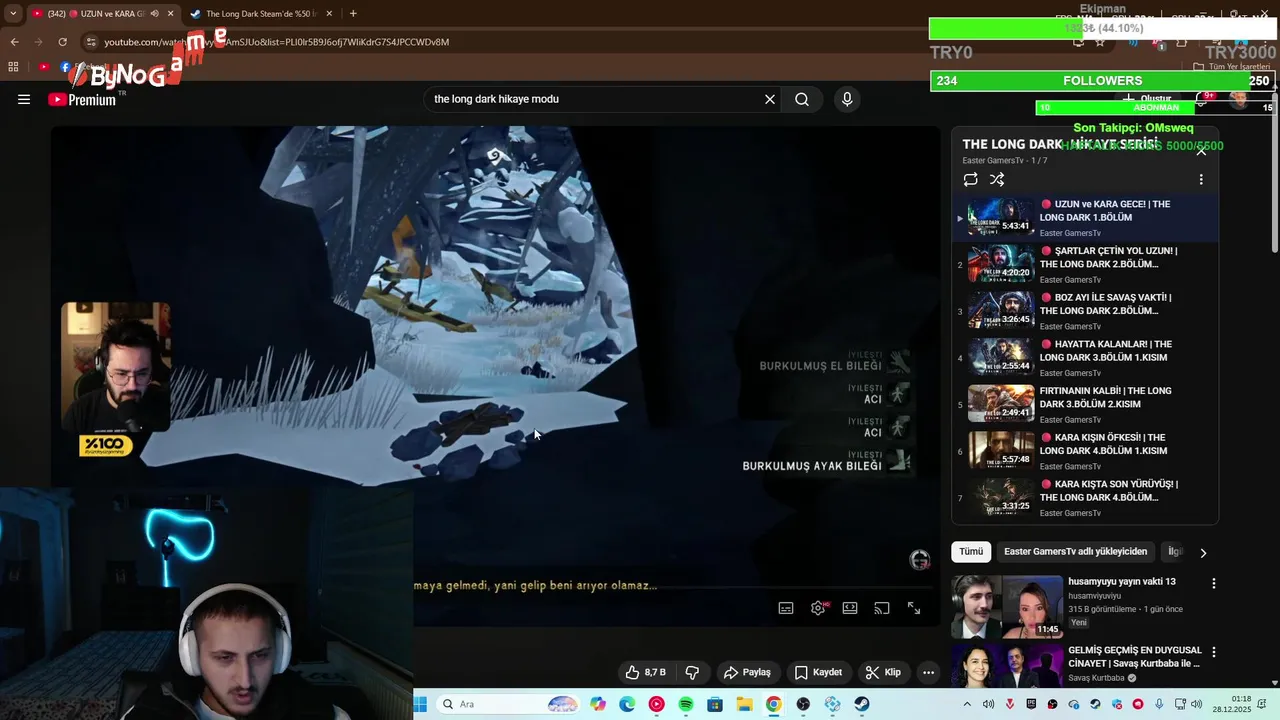Switch to 'The Long Dark Steam'de %50' tab

point(260,14)
